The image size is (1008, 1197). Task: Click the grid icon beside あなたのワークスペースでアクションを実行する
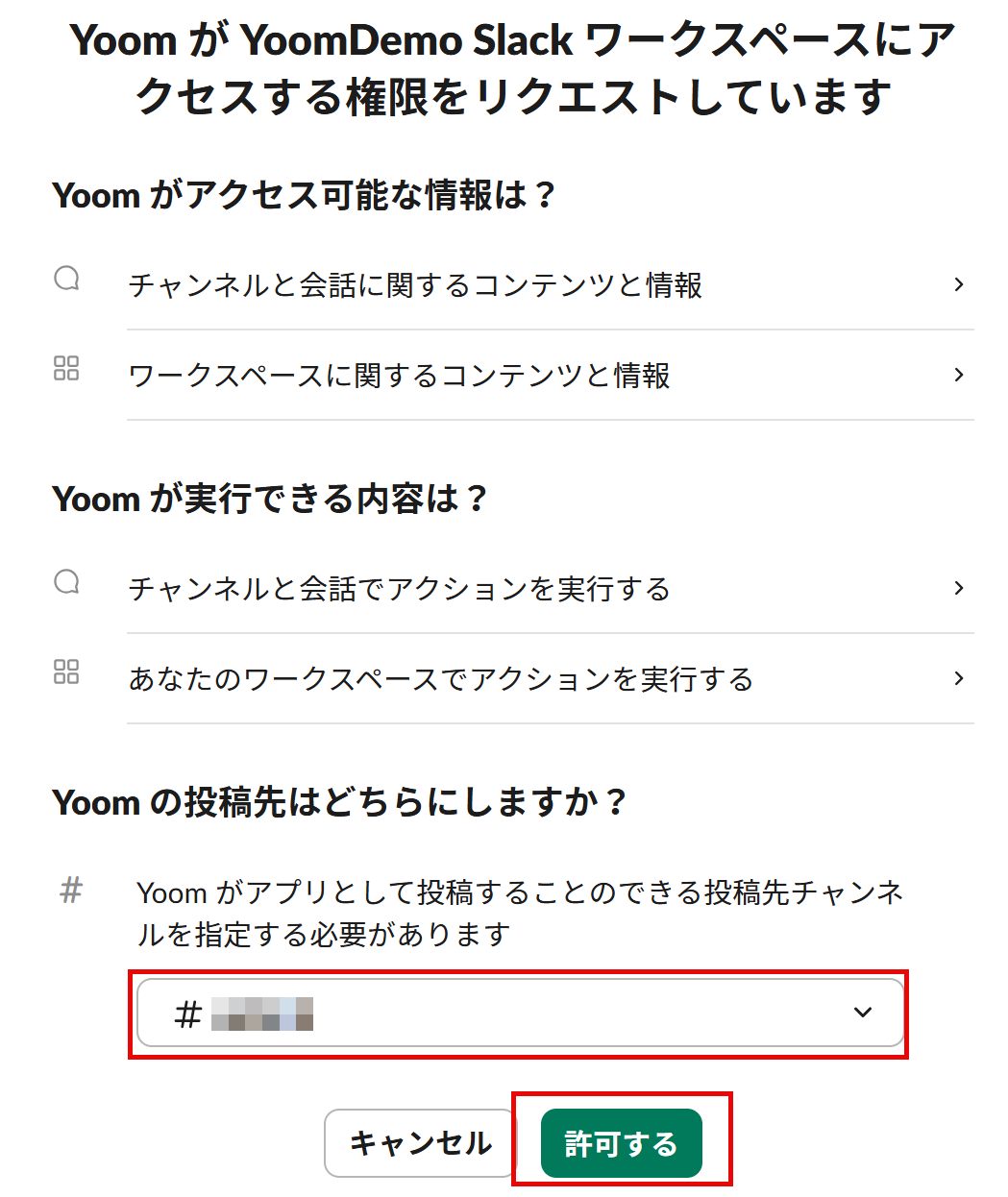pyautogui.click(x=66, y=672)
